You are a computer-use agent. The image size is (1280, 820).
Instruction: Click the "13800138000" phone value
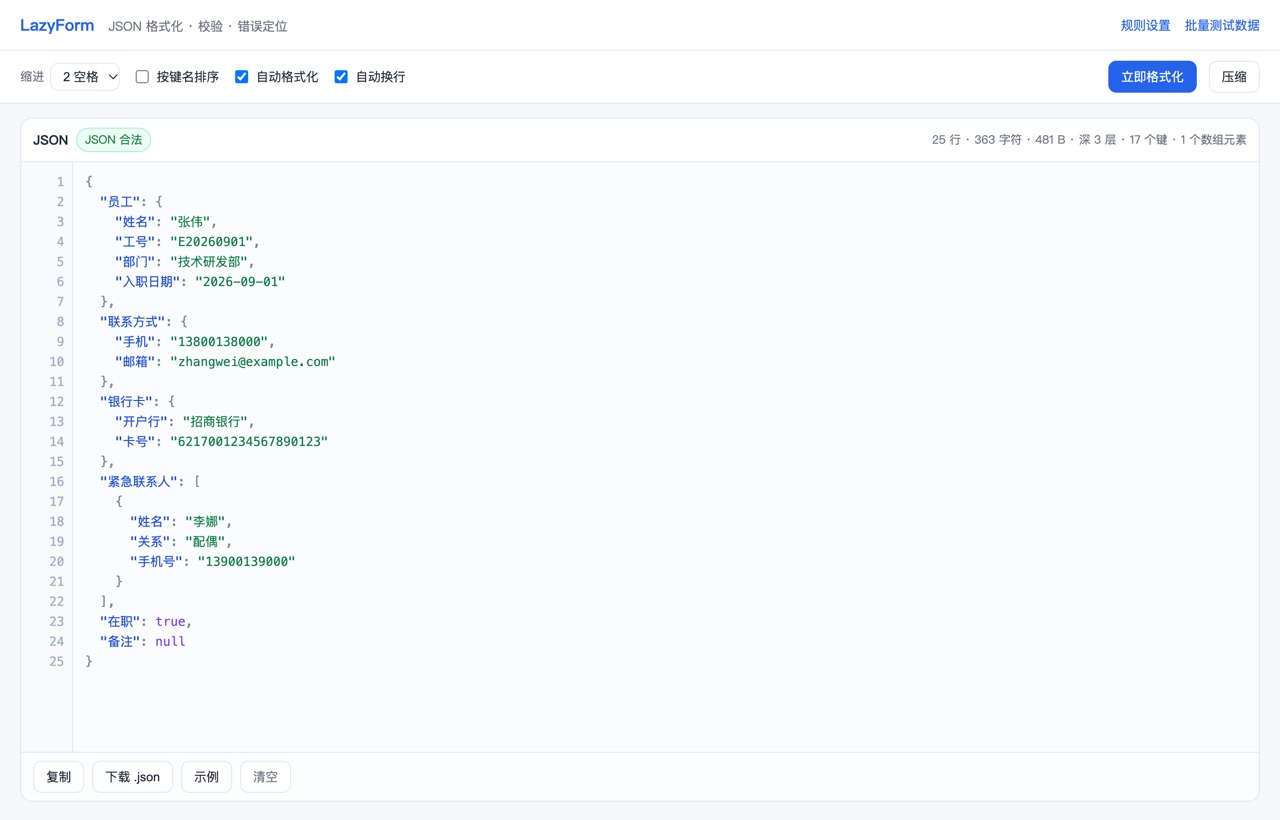tap(221, 342)
